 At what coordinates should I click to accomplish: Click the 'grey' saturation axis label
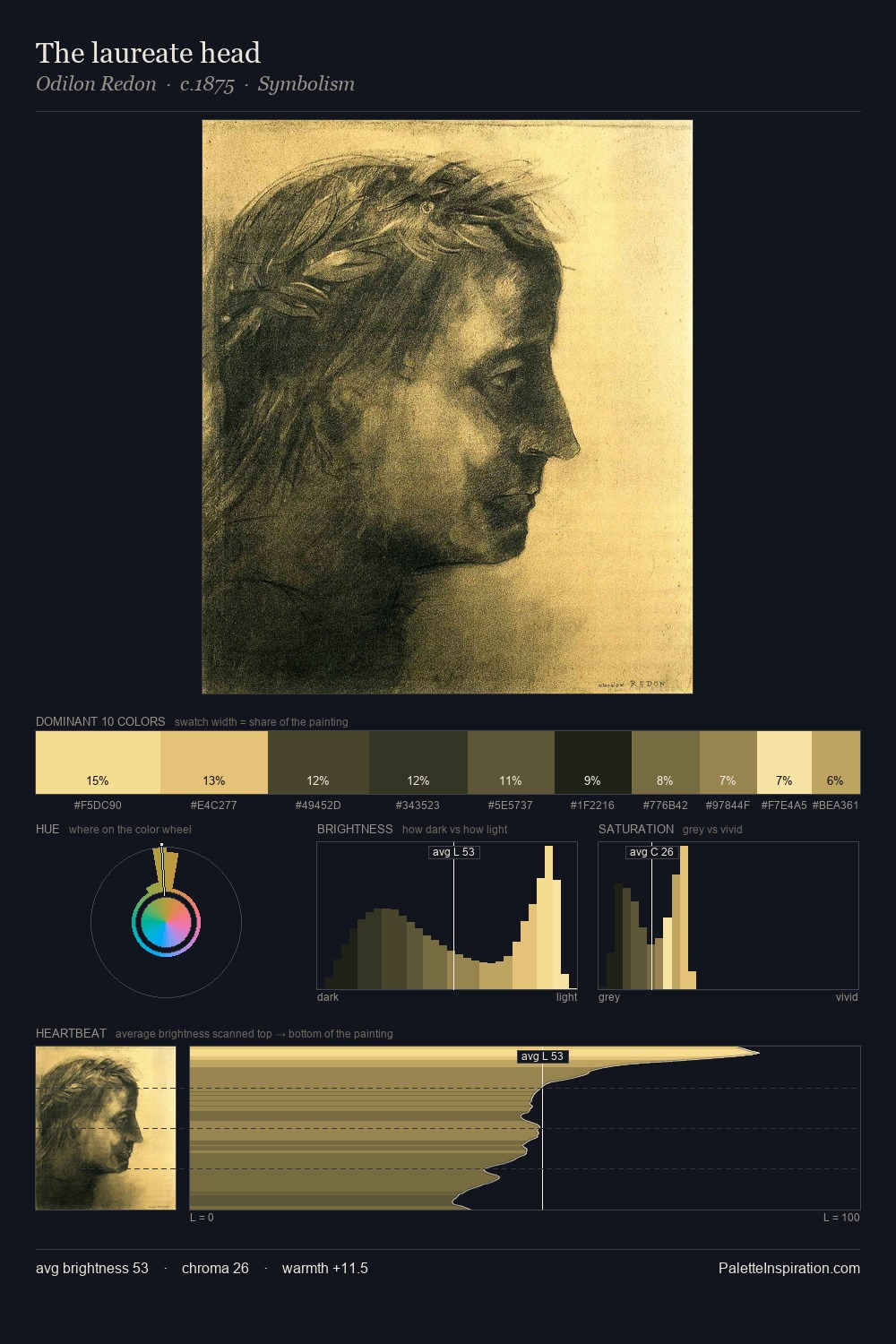coord(609,997)
